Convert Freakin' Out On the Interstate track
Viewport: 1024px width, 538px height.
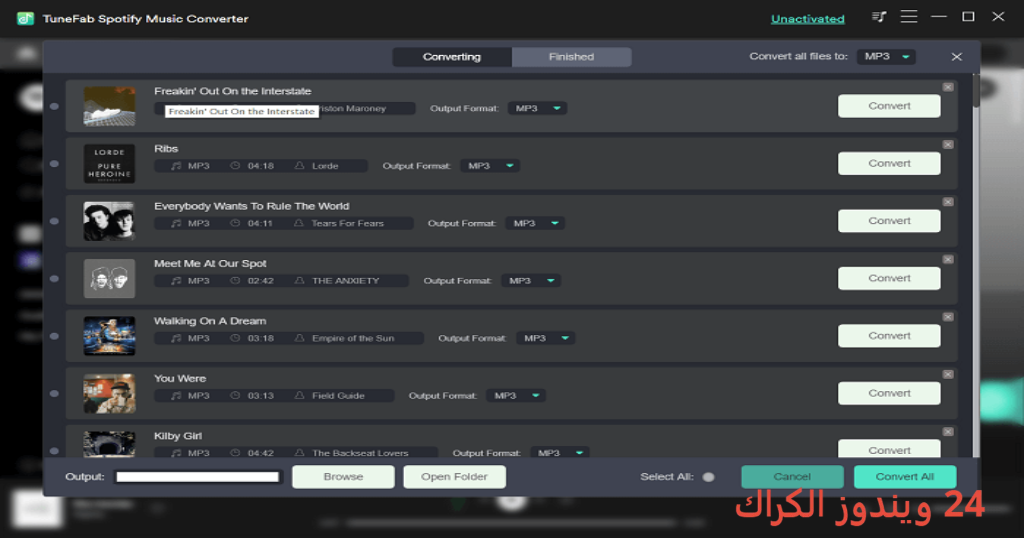(x=889, y=106)
